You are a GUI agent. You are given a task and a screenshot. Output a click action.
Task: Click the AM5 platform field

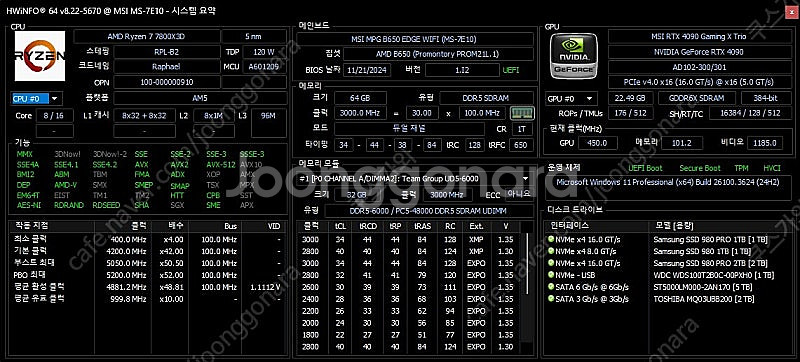pos(200,98)
